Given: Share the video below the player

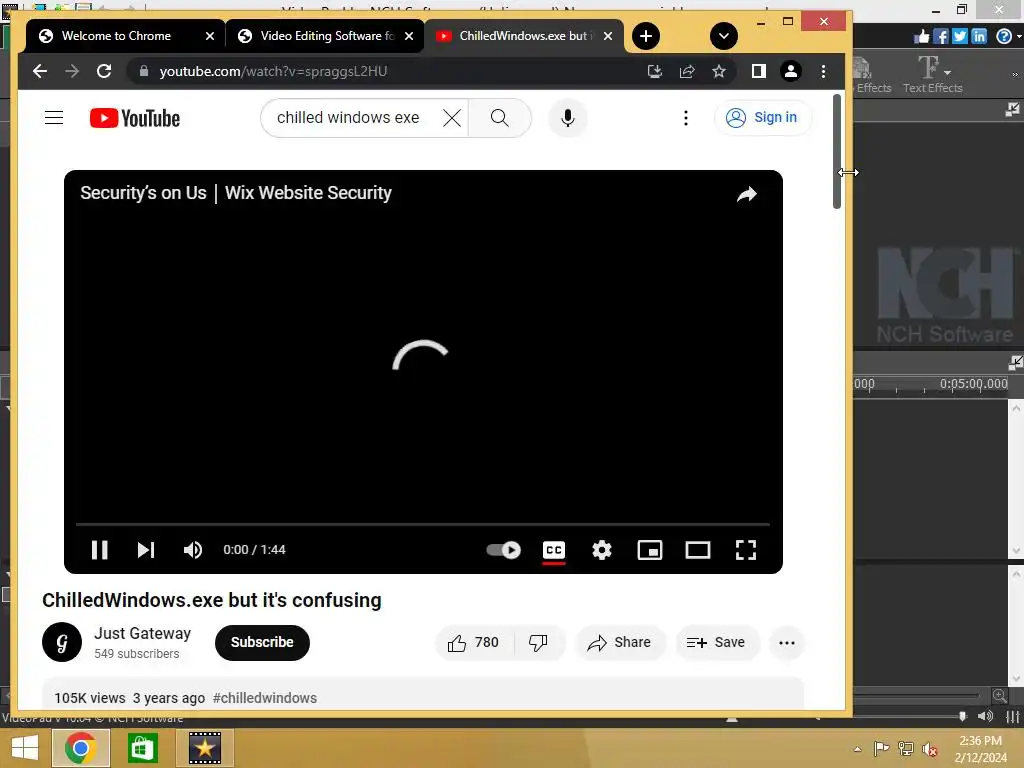Looking at the screenshot, I should pos(619,643).
